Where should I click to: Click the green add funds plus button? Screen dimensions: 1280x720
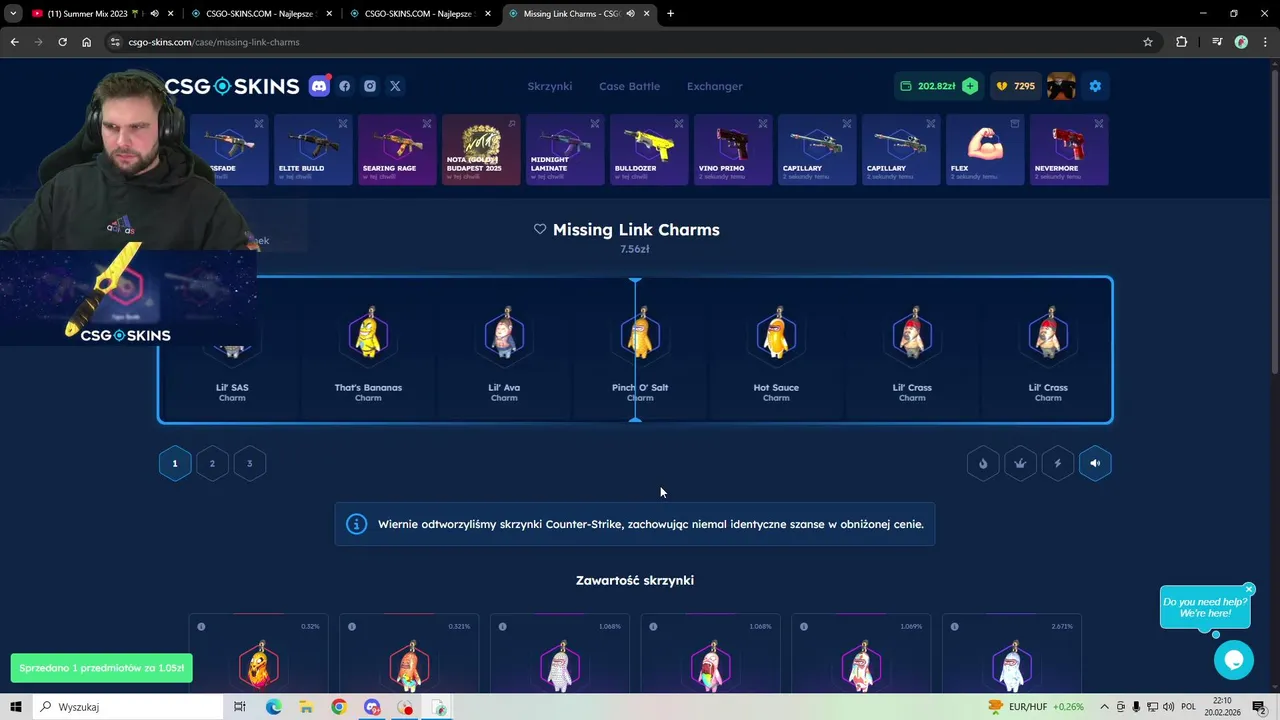970,86
